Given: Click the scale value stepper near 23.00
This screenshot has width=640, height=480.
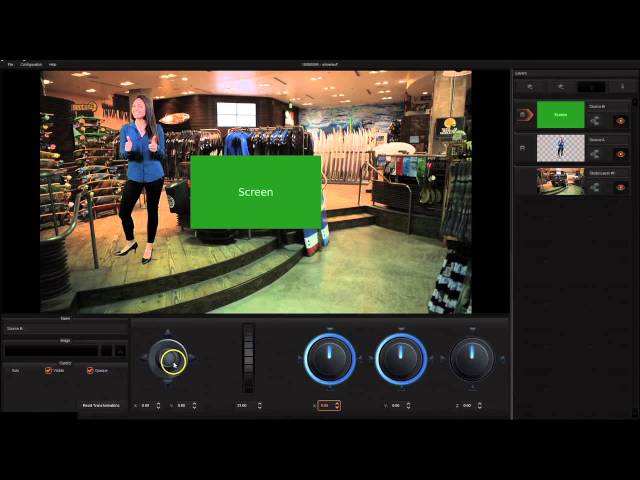Looking at the screenshot, I should tap(260, 405).
